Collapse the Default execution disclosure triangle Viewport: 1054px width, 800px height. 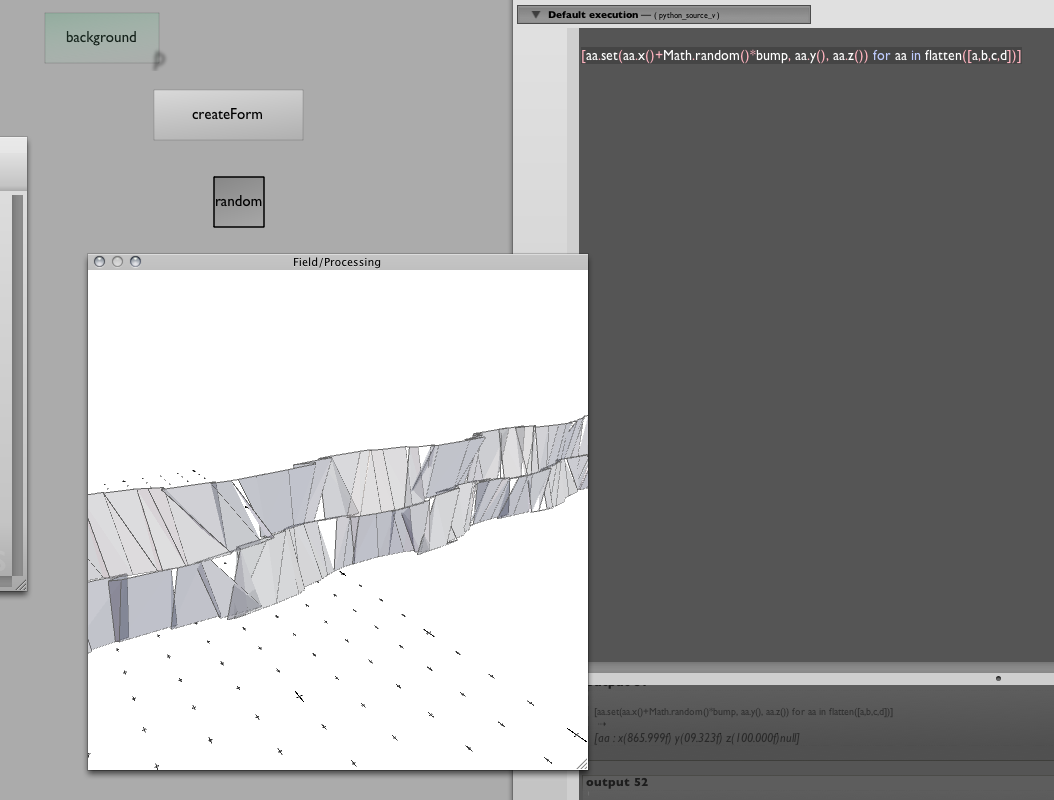536,15
